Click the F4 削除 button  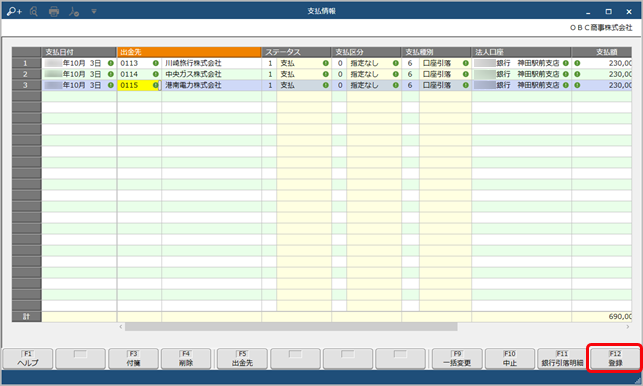click(186, 359)
